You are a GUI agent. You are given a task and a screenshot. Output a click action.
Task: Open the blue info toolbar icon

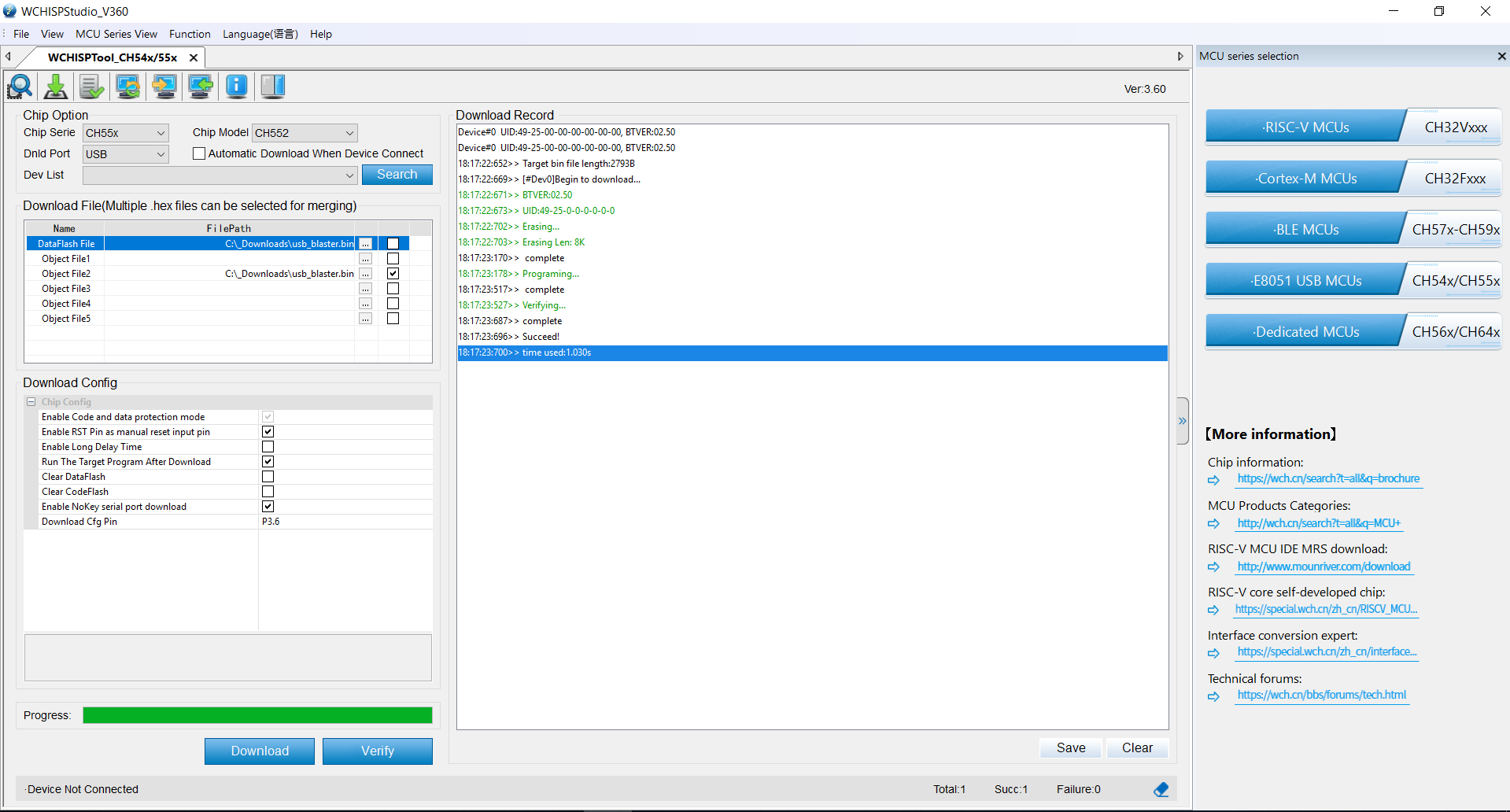point(237,87)
